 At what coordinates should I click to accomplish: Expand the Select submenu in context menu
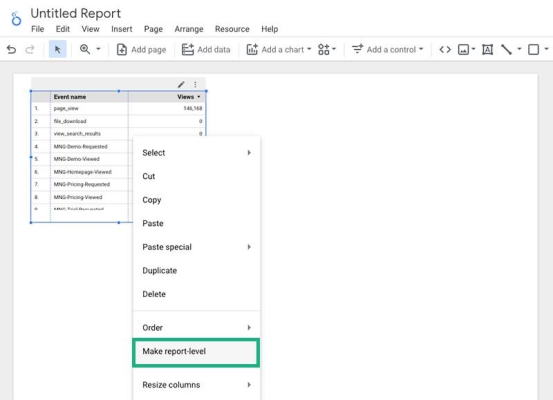[x=196, y=153]
